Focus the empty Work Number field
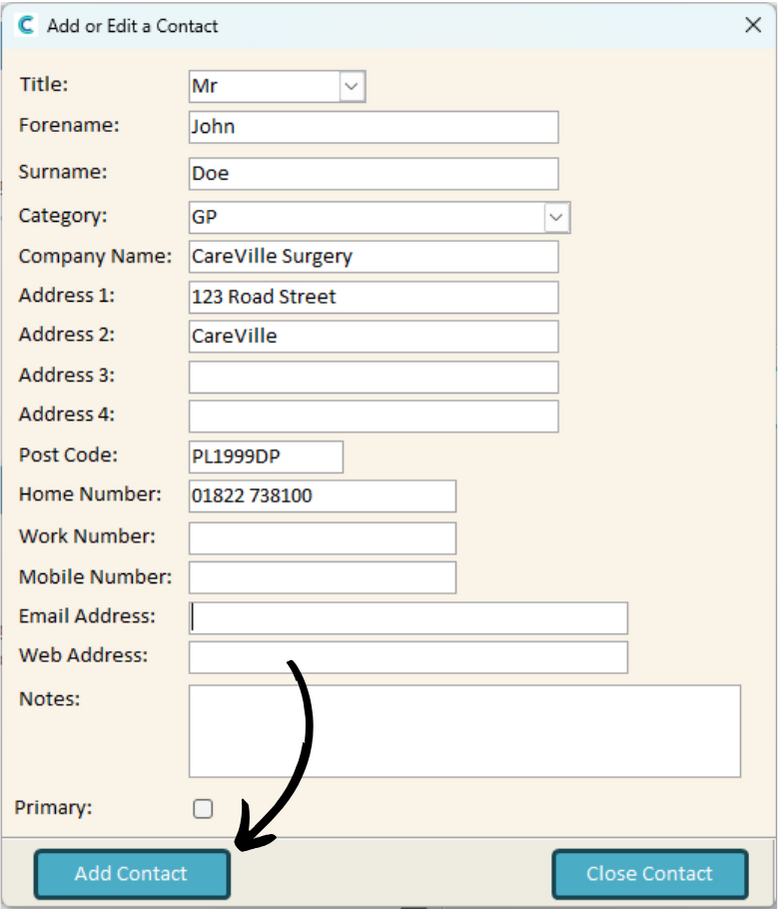This screenshot has width=781, height=912. click(322, 538)
